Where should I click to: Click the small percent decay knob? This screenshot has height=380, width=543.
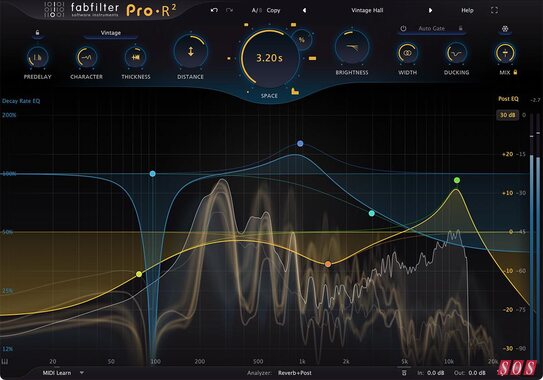tap(302, 40)
